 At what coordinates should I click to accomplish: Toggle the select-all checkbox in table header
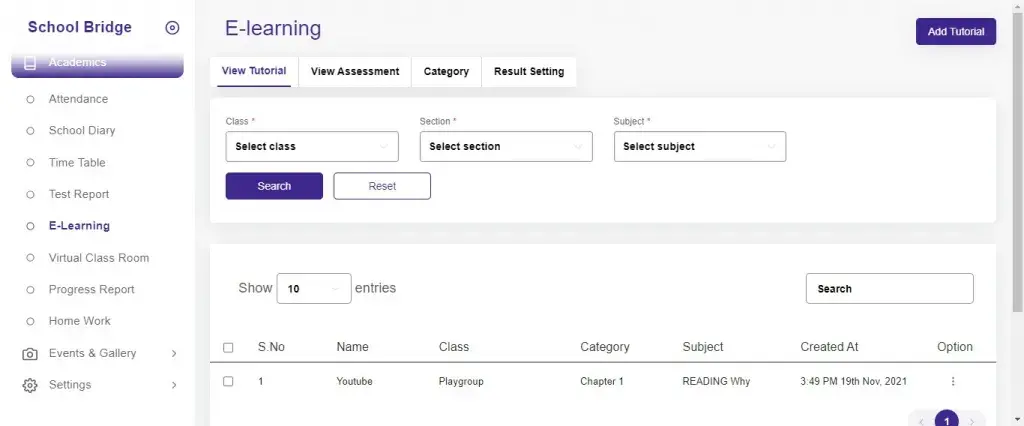click(x=228, y=348)
